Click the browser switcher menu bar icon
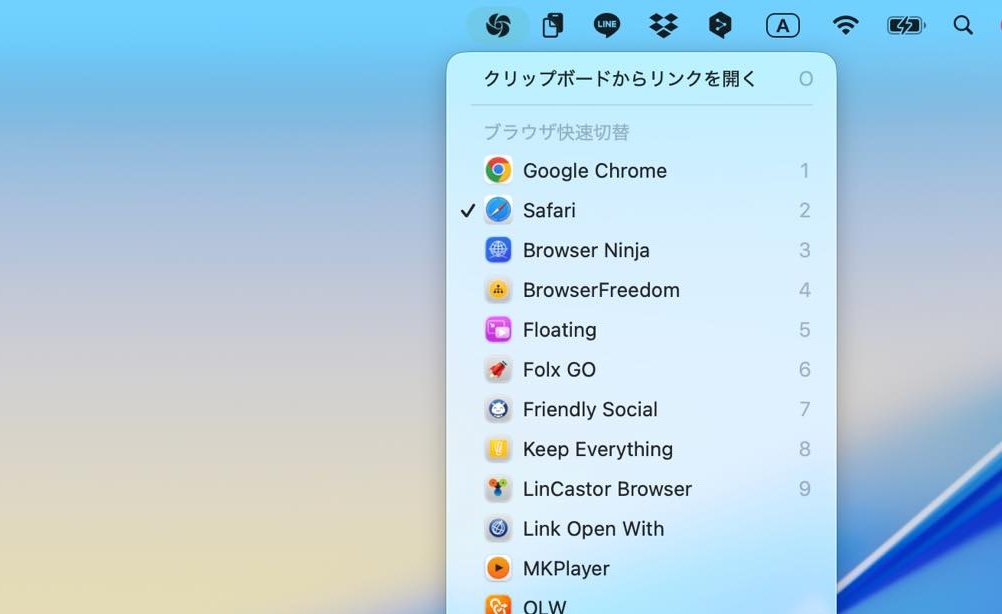Screen dimensions: 1002x614 click(498, 25)
